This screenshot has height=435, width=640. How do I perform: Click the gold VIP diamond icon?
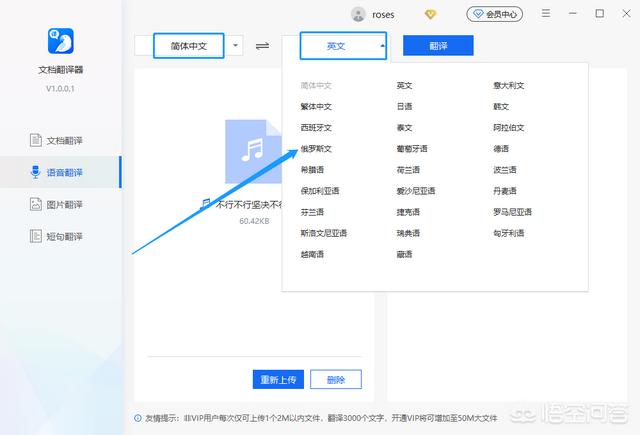point(431,15)
